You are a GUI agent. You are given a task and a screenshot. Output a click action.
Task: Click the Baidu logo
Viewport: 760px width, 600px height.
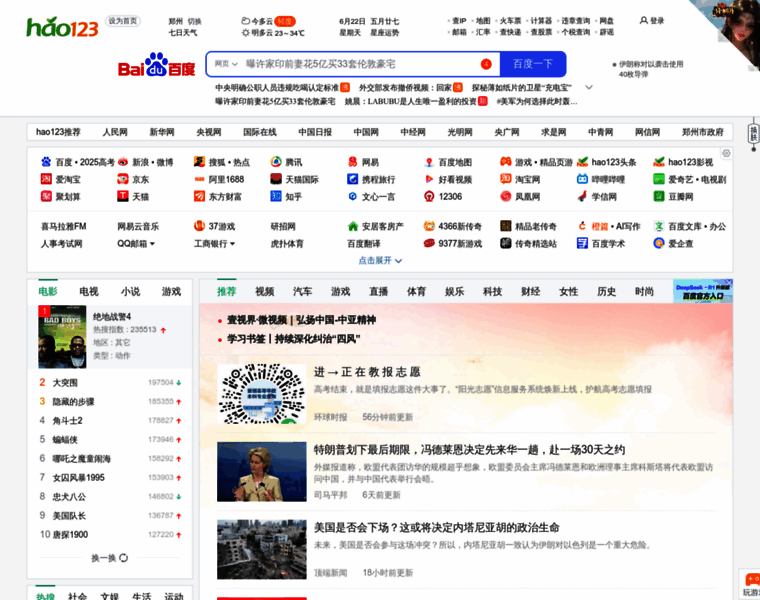click(156, 64)
